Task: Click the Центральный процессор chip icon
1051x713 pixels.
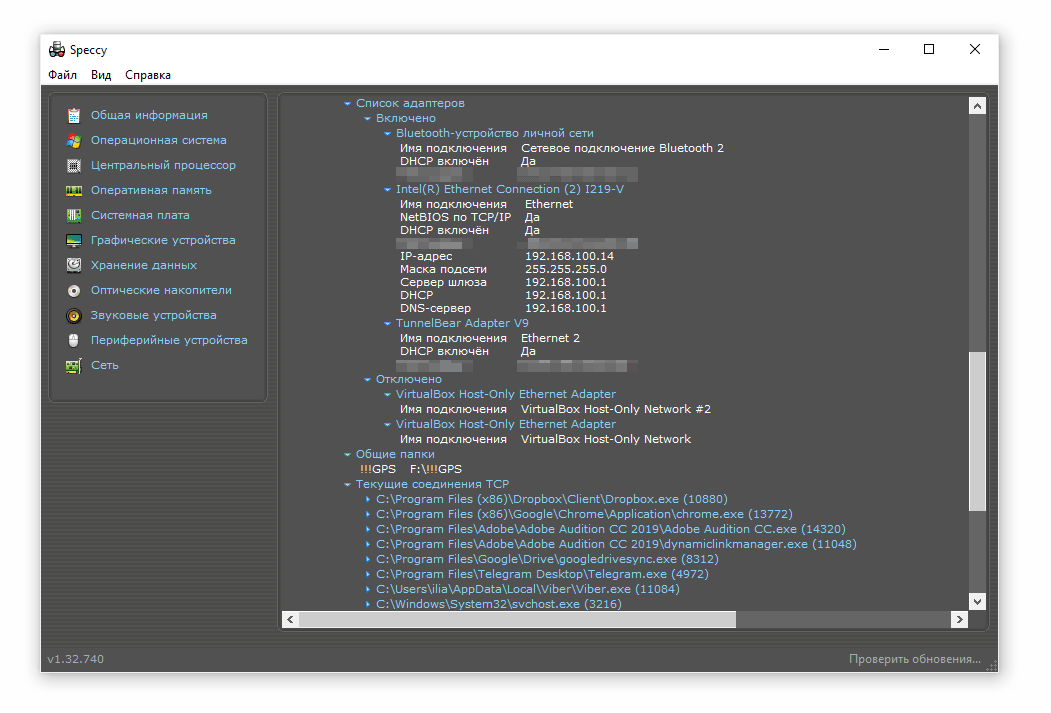Action: 74,166
